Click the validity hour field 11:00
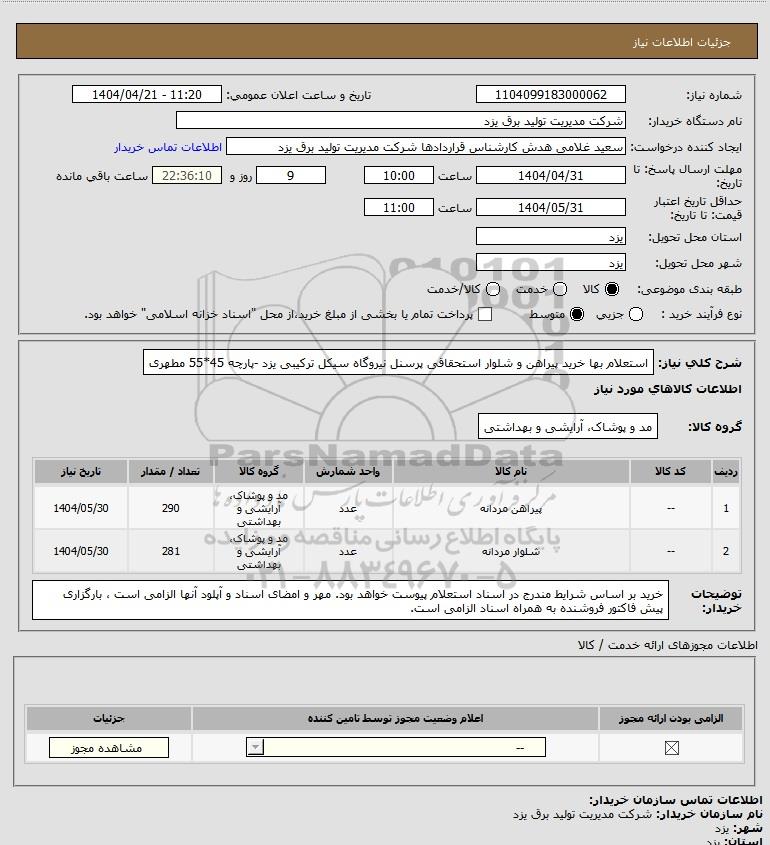This screenshot has height=845, width=770. point(399,207)
